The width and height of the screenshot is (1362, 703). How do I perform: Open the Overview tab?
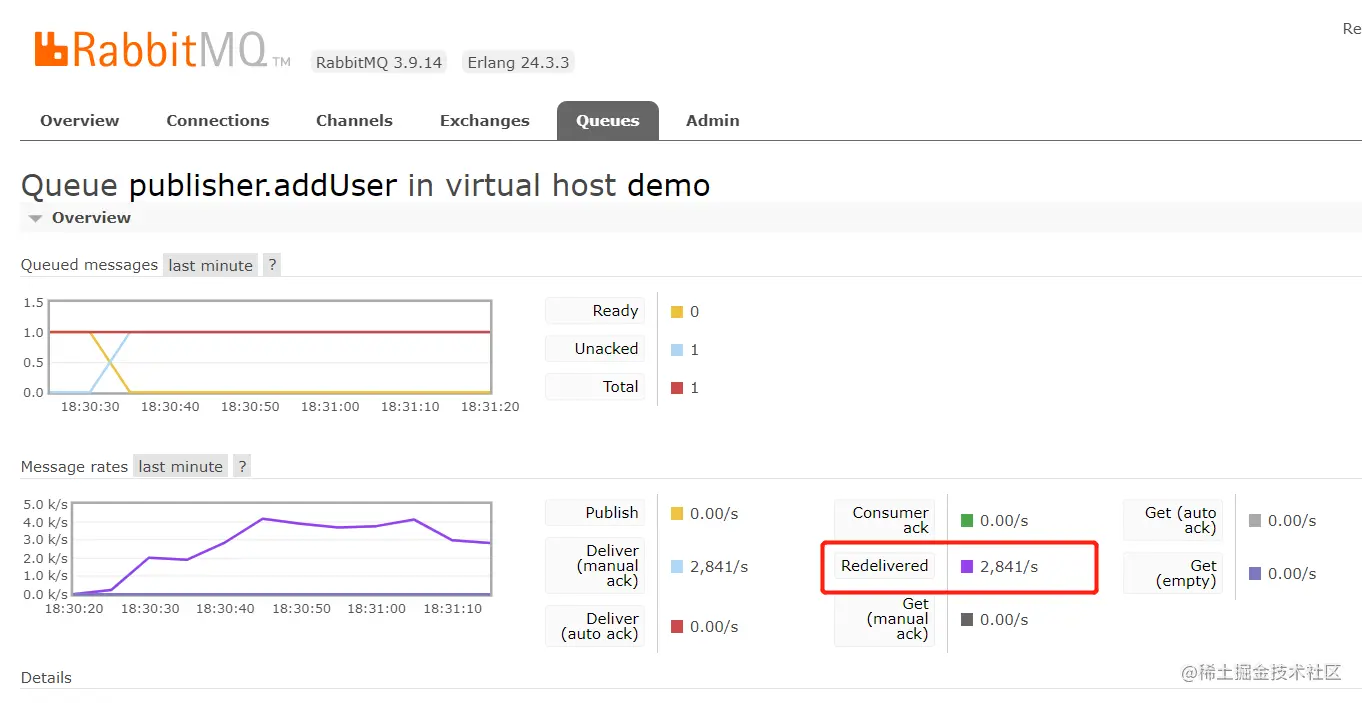(x=79, y=120)
